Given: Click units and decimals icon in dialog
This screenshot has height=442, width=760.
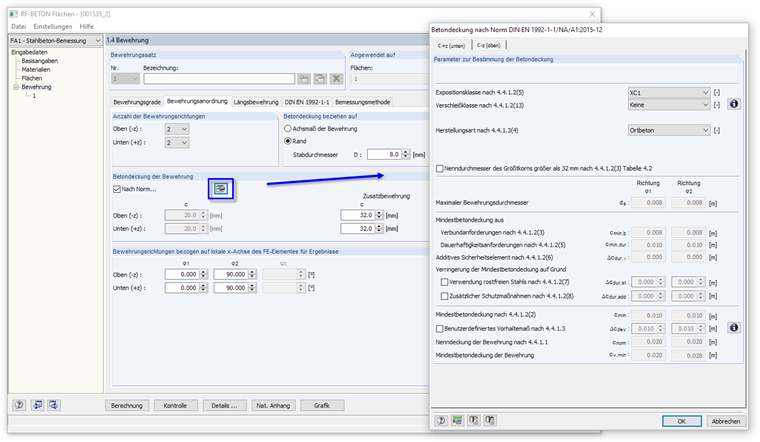Looking at the screenshot, I should click(x=457, y=421).
